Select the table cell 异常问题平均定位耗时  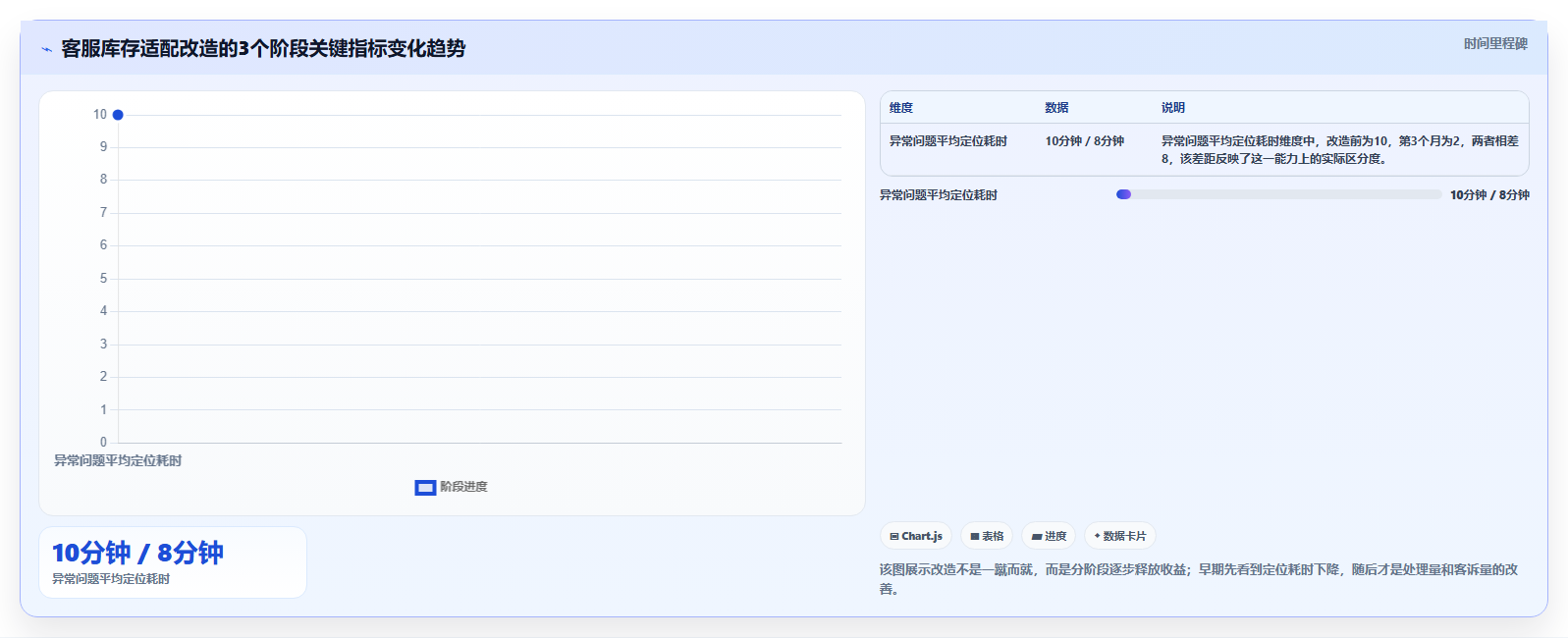[x=948, y=141]
